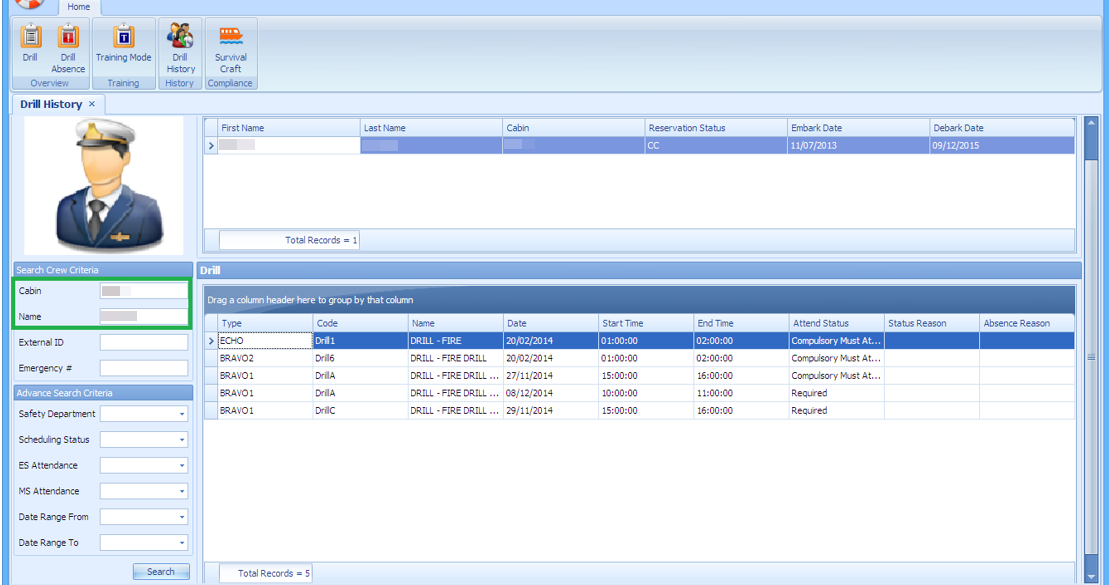Screen dimensions: 1109x585
Task: Expand the Scheduling Status dropdown
Action: click(183, 439)
